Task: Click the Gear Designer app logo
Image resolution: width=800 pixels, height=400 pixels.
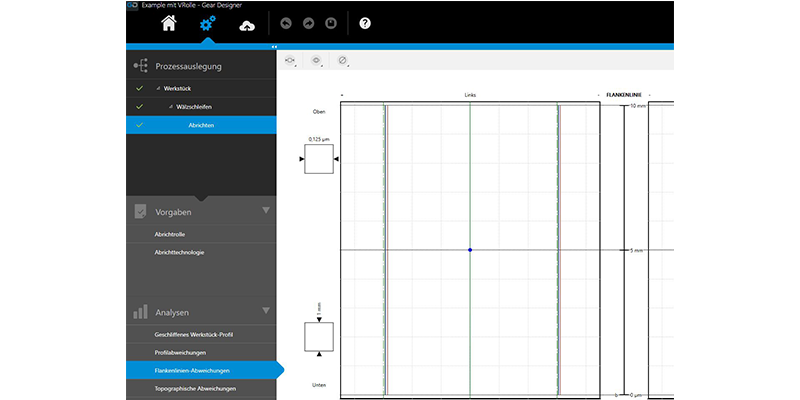Action: [132, 5]
